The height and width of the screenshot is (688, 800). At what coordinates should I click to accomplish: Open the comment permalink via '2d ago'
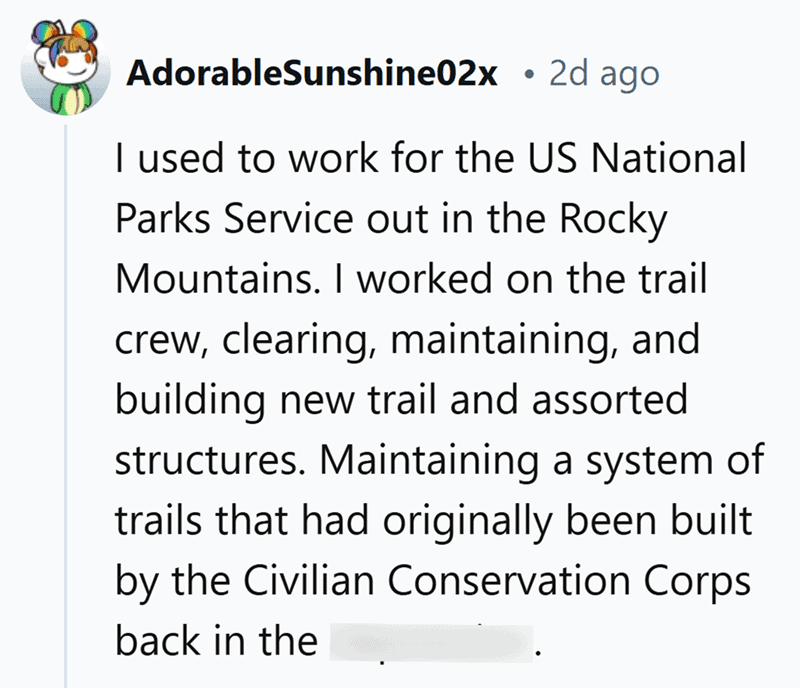coord(604,75)
